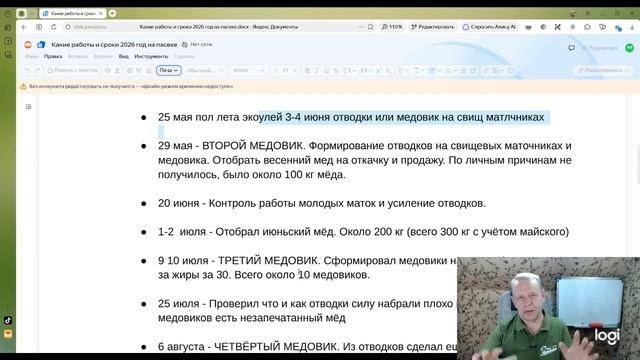This screenshot has height=360, width=640.
Task: Click the crossed-tools extension icon
Action: (558, 27)
